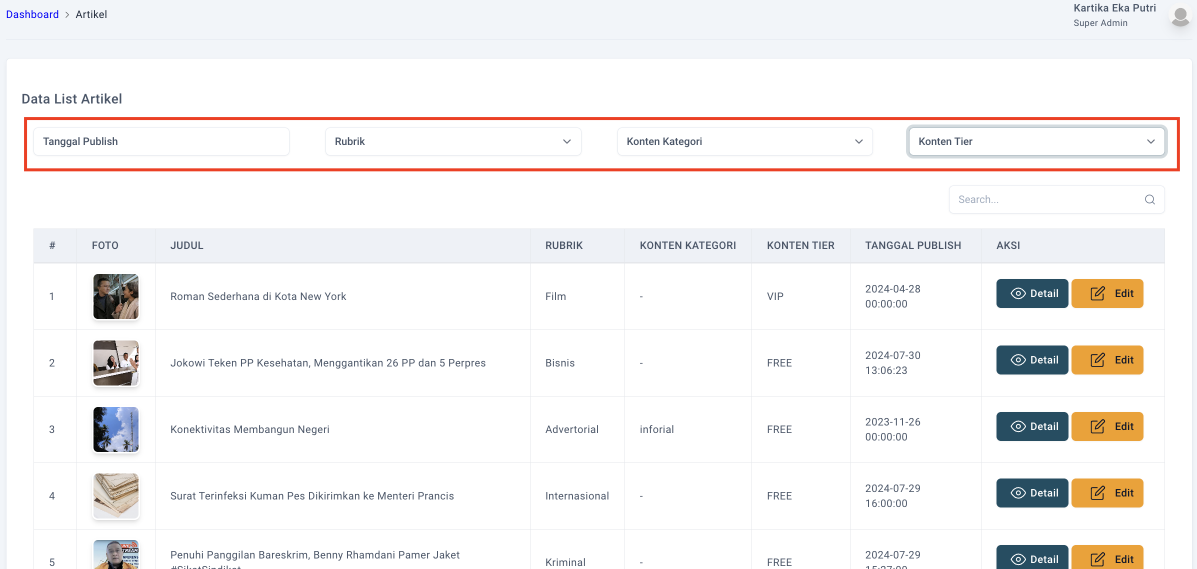Click the Bisnis rubrik cell
The width and height of the screenshot is (1197, 569).
click(x=560, y=363)
